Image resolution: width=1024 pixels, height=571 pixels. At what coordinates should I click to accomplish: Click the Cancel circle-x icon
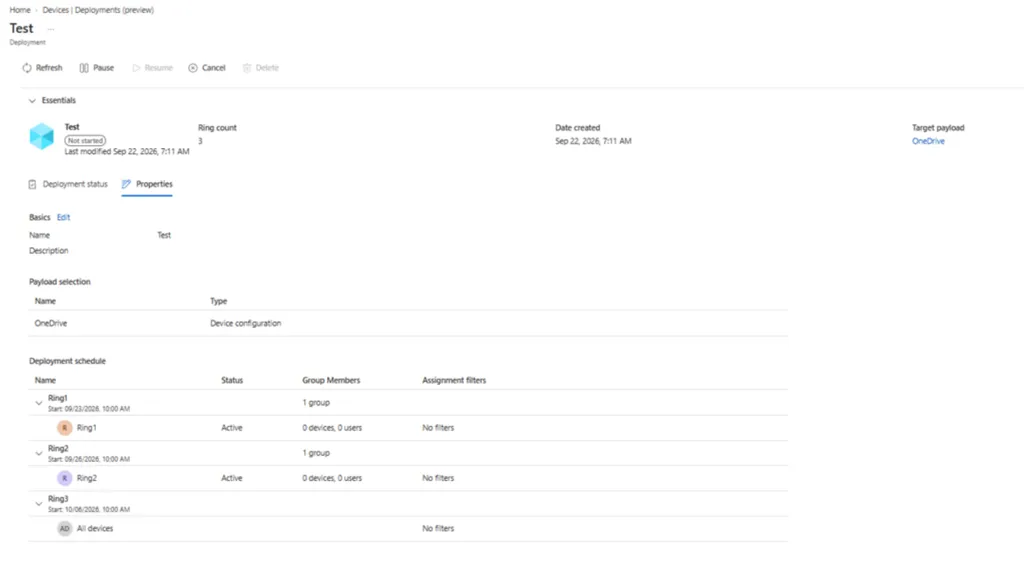tap(193, 68)
